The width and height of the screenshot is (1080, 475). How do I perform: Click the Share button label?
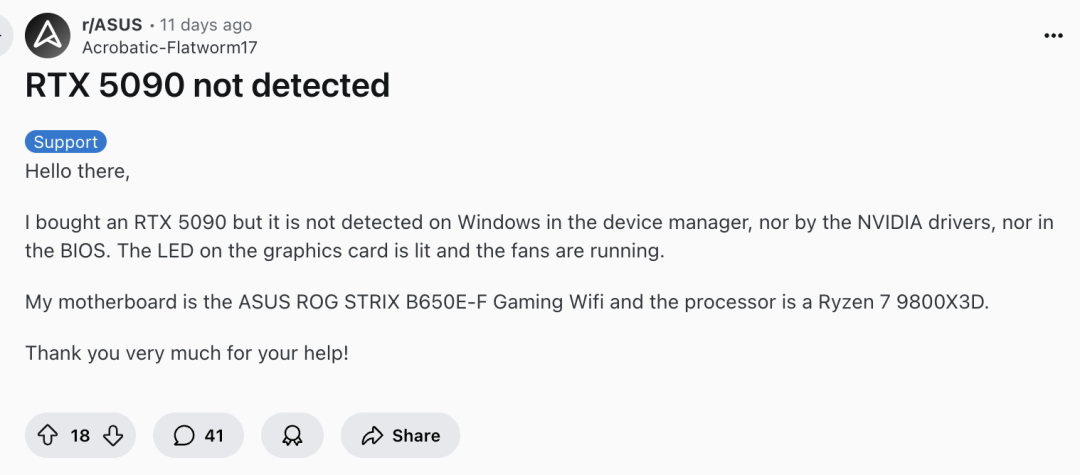tap(416, 435)
